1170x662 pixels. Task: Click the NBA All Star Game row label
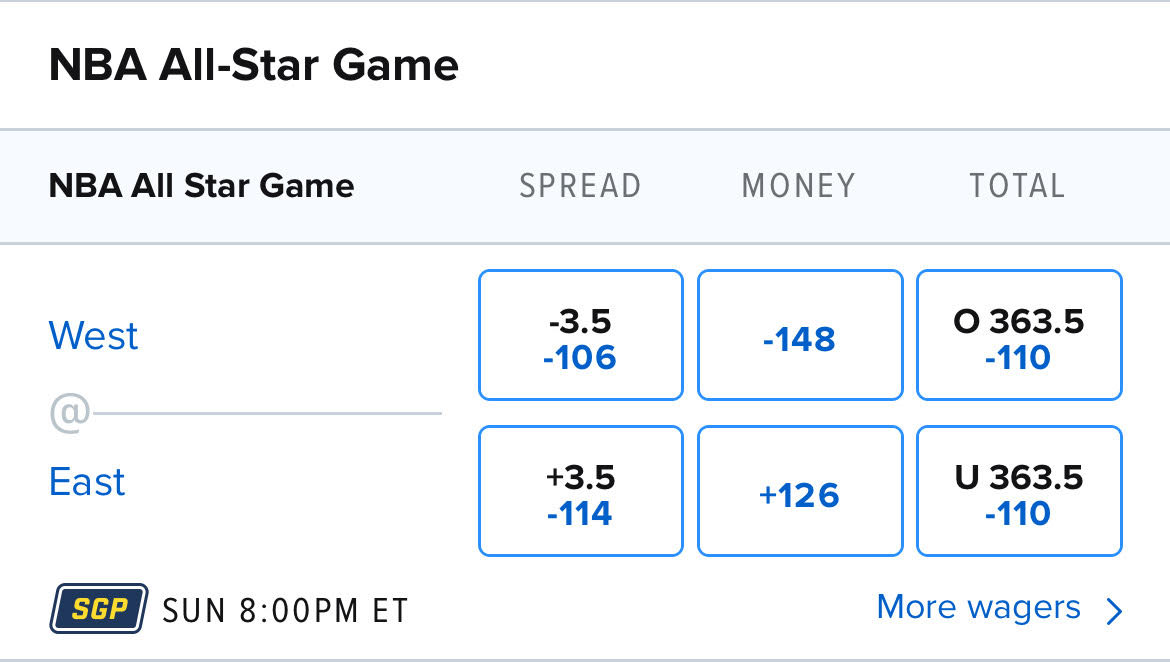click(x=201, y=186)
